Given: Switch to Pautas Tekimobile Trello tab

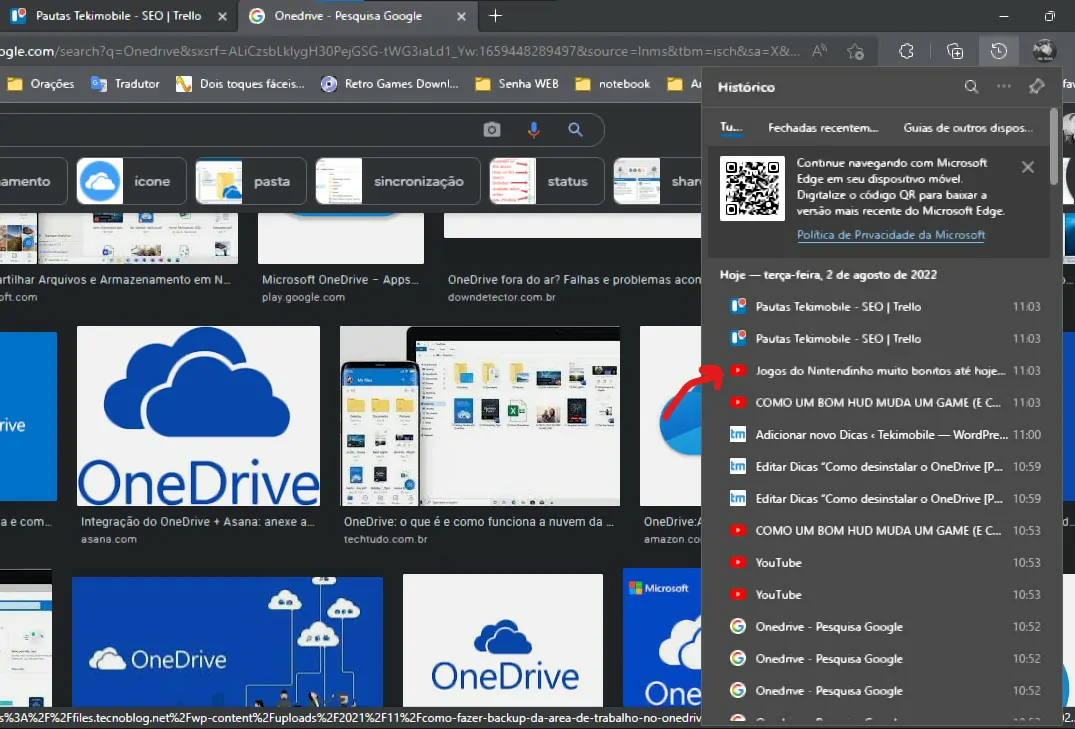Looking at the screenshot, I should point(118,16).
